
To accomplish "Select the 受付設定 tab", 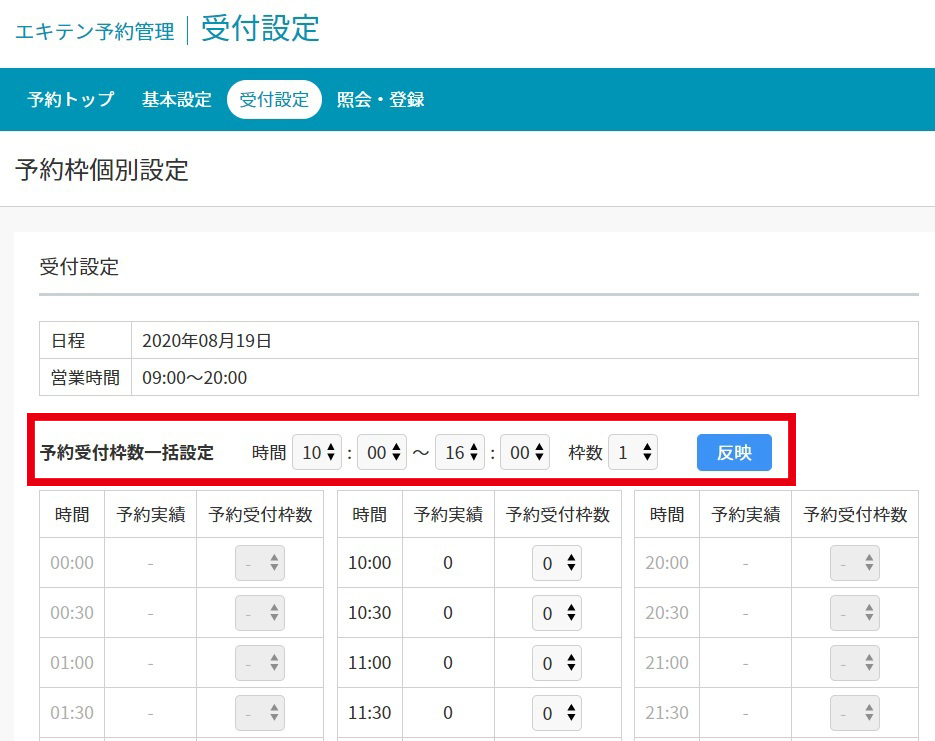I will point(274,100).
